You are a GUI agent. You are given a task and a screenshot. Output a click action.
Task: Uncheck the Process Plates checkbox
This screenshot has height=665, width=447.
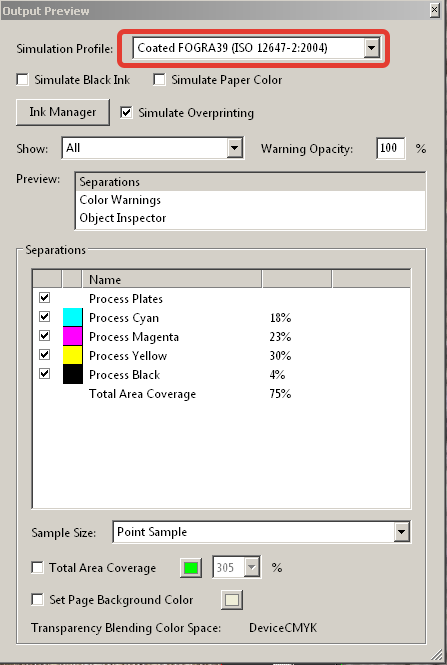[x=45, y=298]
